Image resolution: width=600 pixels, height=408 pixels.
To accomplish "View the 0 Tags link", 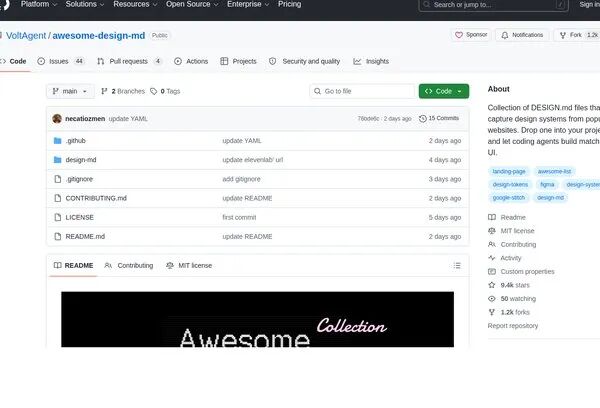I will [x=165, y=91].
